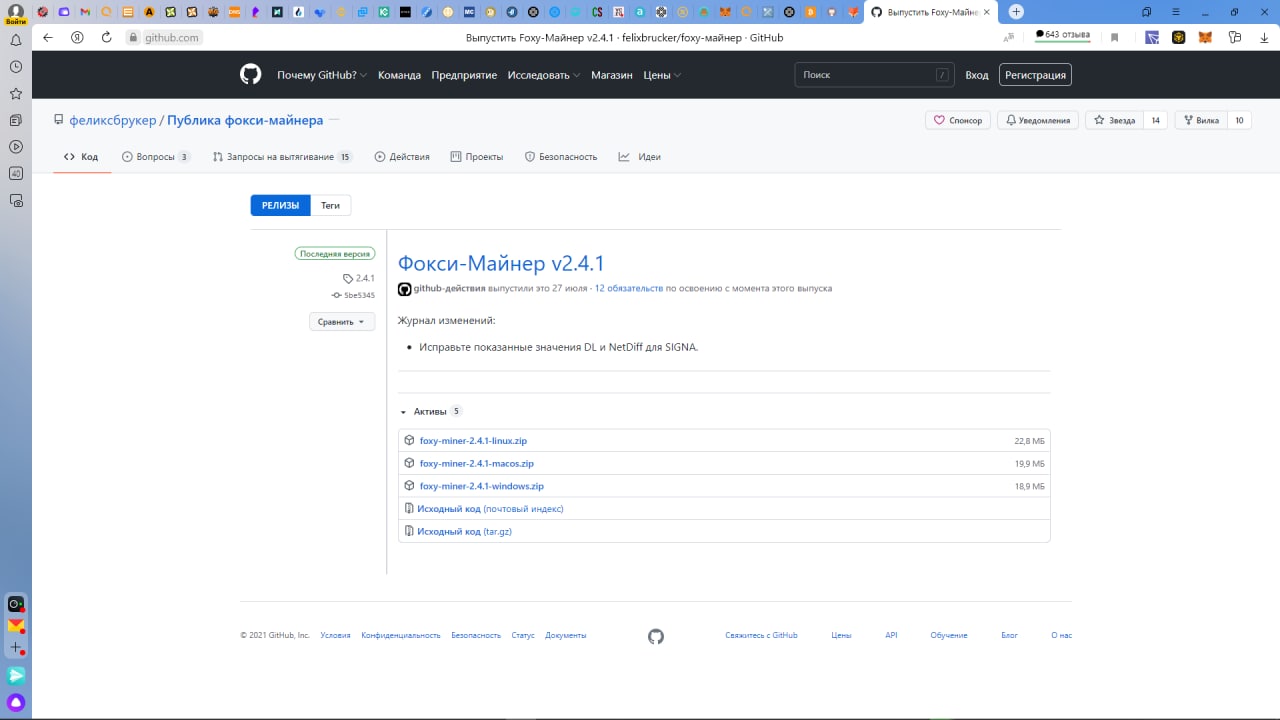Select the РЕЛИЗЫ toggle button
Viewport: 1280px width, 720px height.
(280, 205)
